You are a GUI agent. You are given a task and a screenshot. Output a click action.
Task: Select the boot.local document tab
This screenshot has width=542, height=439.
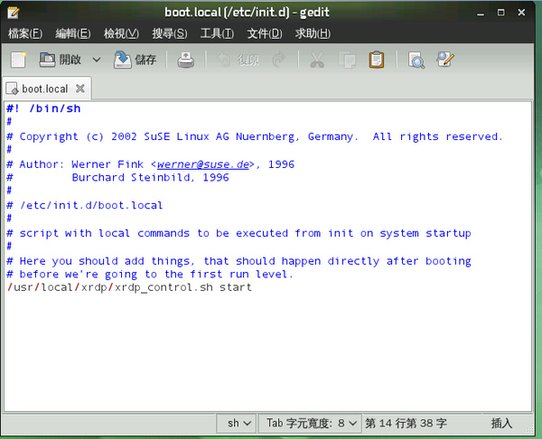(44, 89)
